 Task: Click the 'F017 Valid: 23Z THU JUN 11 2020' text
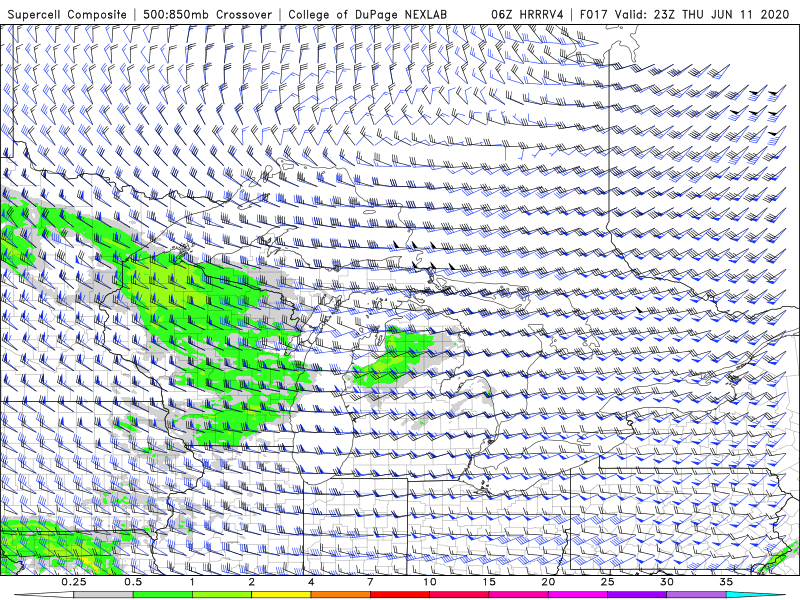[685, 14]
